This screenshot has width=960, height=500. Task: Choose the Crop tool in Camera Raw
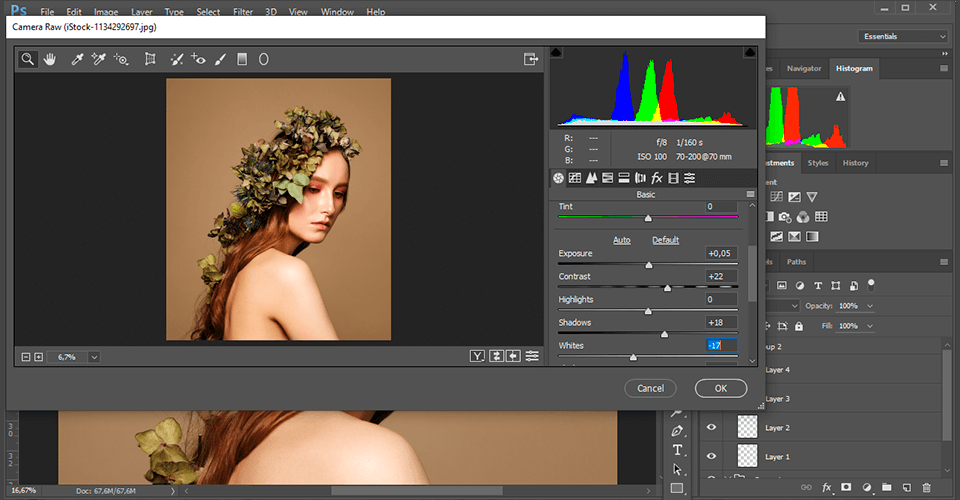[150, 59]
